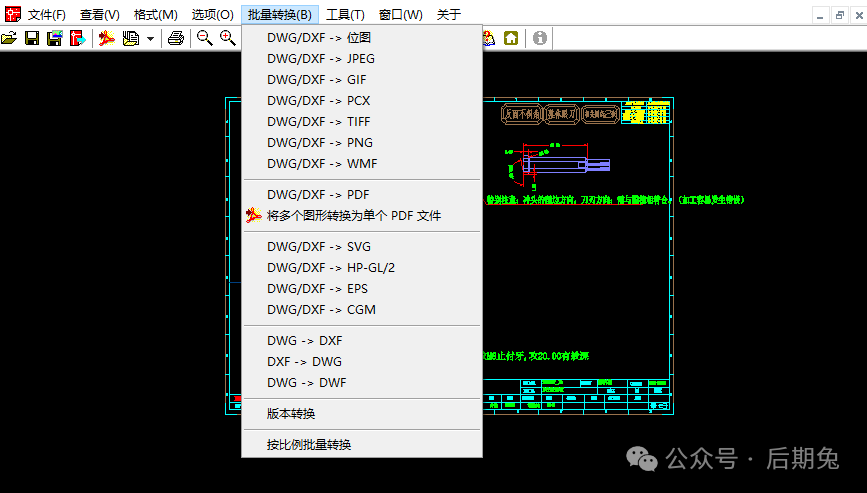
Task: Open the 格式(M) menu
Action: tap(156, 15)
